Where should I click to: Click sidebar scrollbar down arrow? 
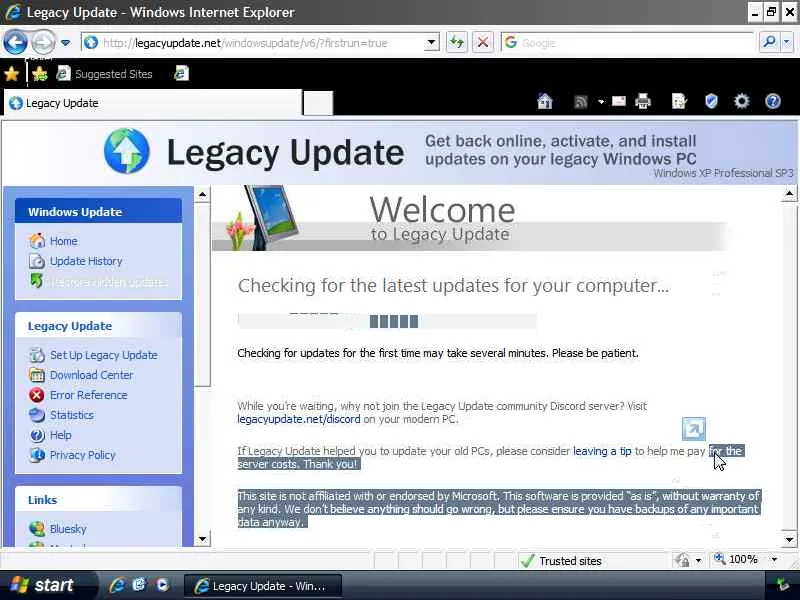[203, 539]
